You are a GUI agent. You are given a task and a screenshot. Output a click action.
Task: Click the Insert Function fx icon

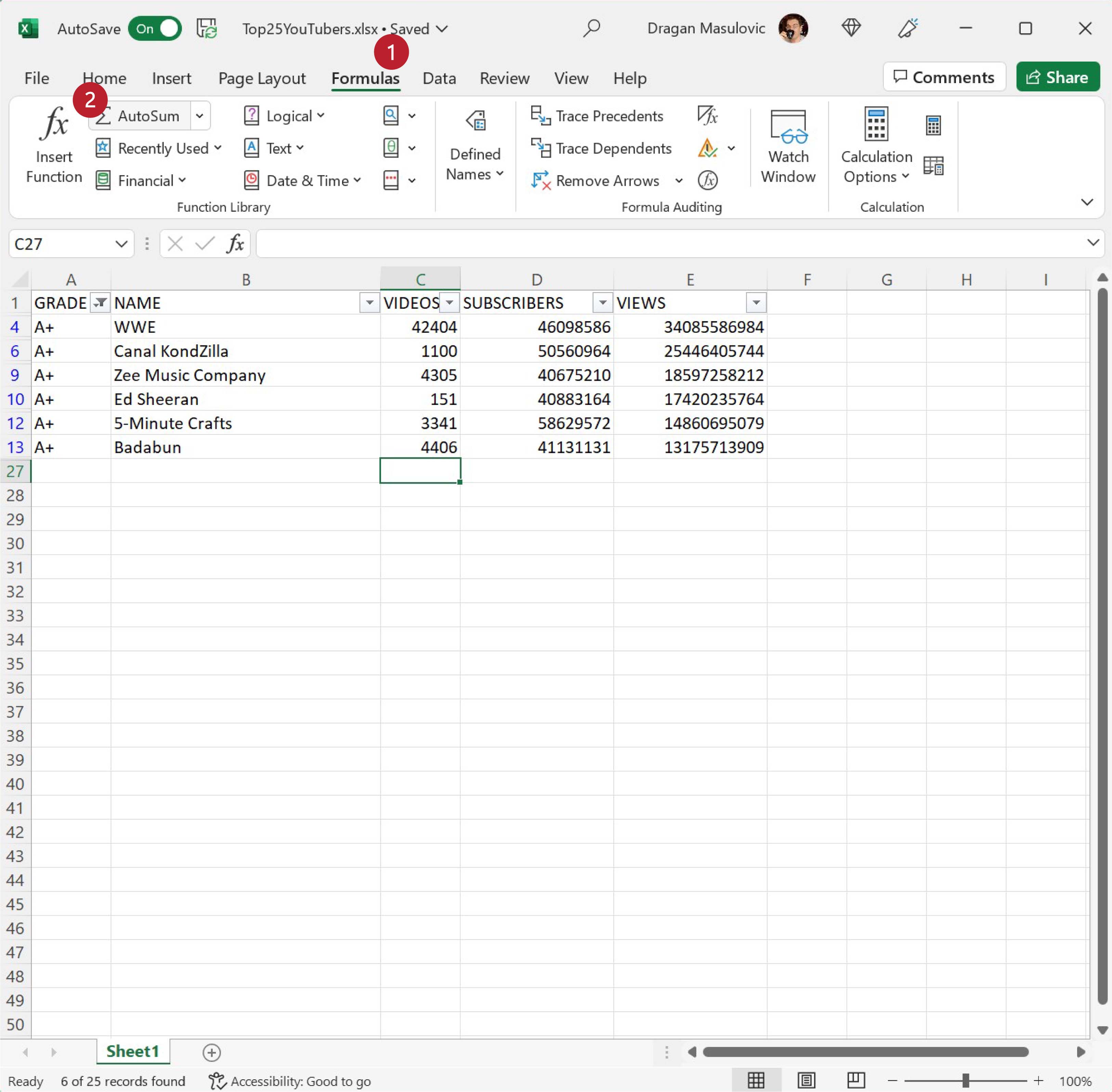pos(54,124)
